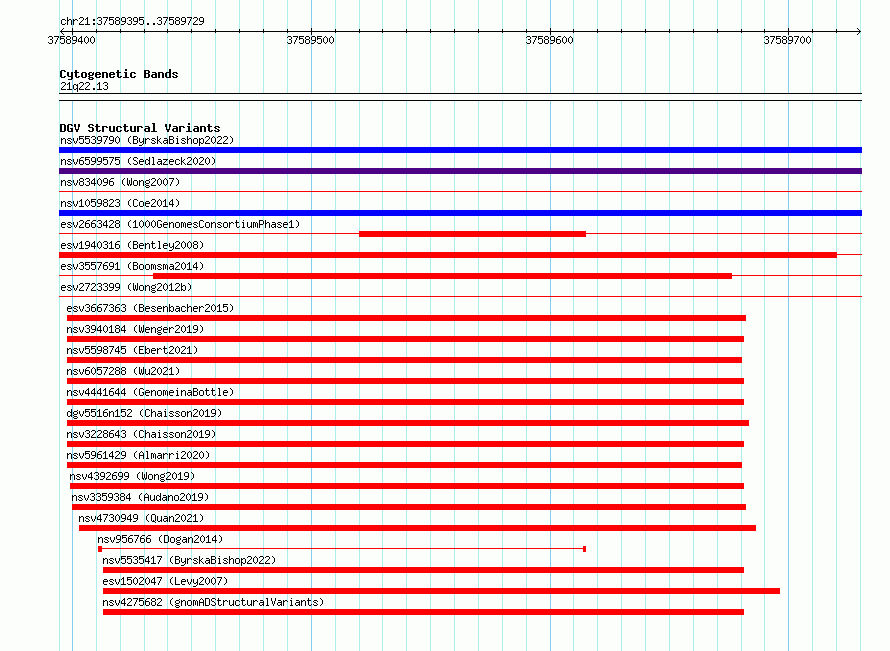Click the chr21:37589395..37589729 range label
The width and height of the screenshot is (890, 651).
pyautogui.click(x=132, y=21)
